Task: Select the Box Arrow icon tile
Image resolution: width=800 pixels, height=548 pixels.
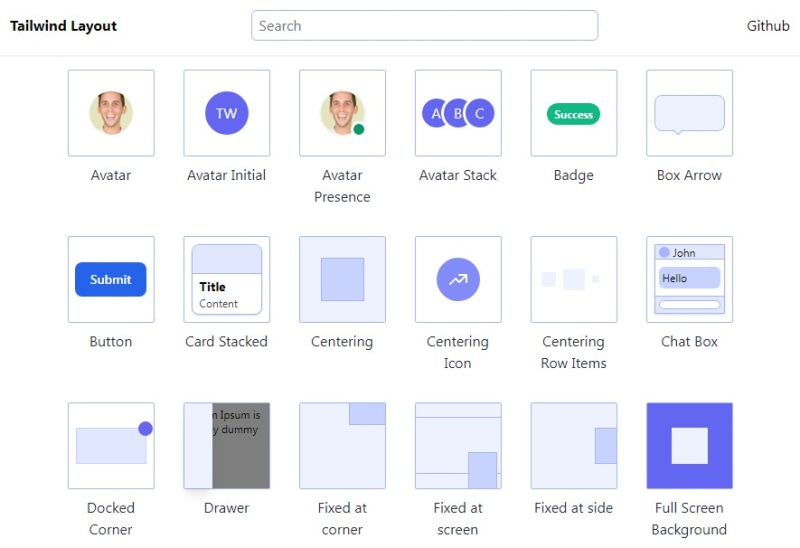Action: tap(689, 113)
